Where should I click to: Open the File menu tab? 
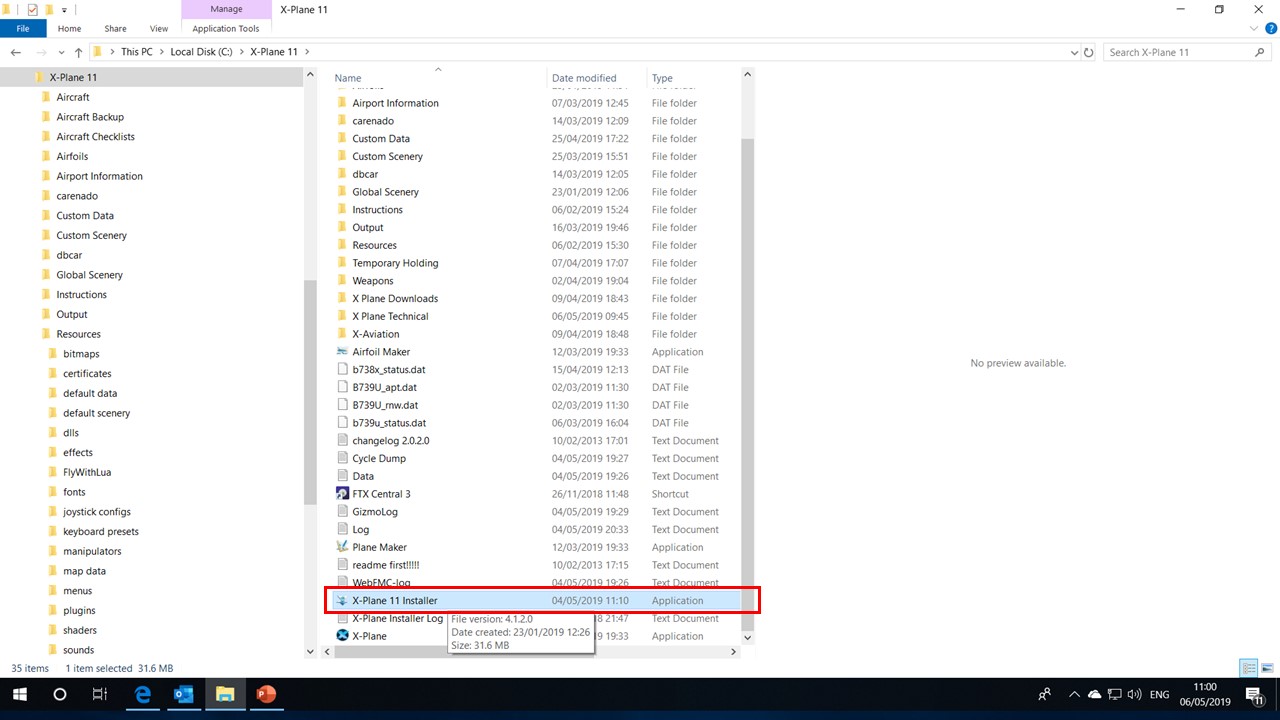pyautogui.click(x=22, y=29)
